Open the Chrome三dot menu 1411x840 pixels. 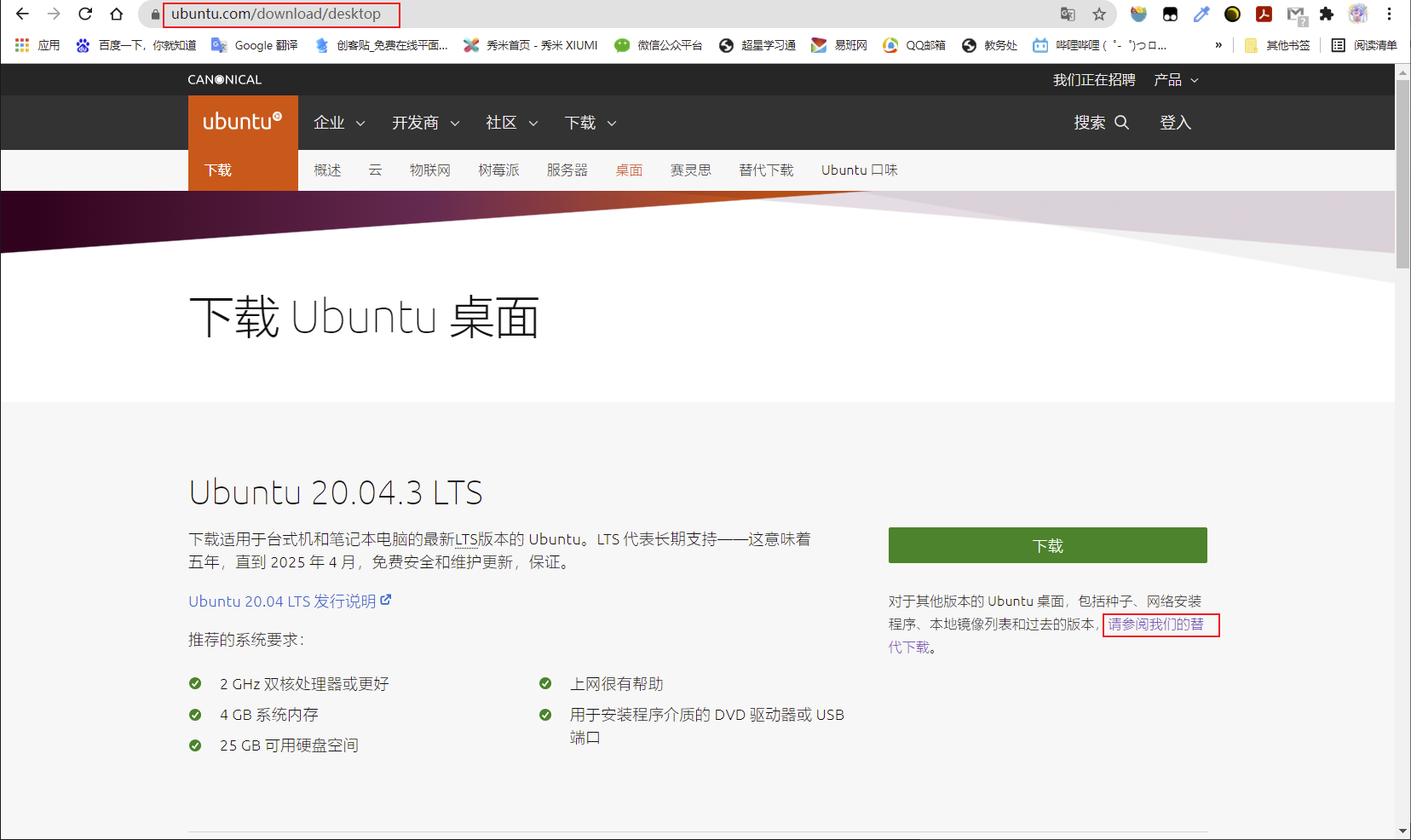pos(1389,14)
